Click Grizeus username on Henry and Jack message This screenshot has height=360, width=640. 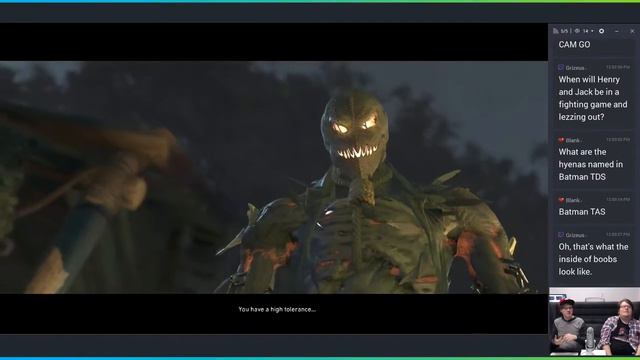[x=575, y=68]
